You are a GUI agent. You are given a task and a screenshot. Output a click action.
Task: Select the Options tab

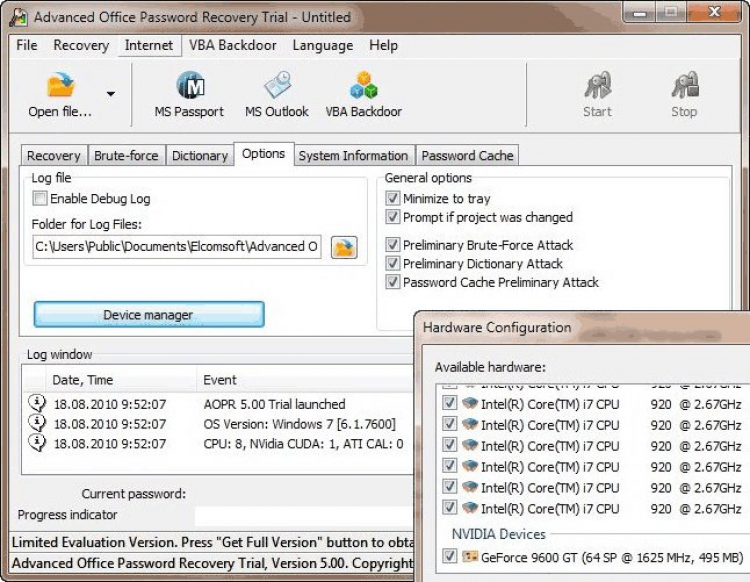tap(264, 154)
